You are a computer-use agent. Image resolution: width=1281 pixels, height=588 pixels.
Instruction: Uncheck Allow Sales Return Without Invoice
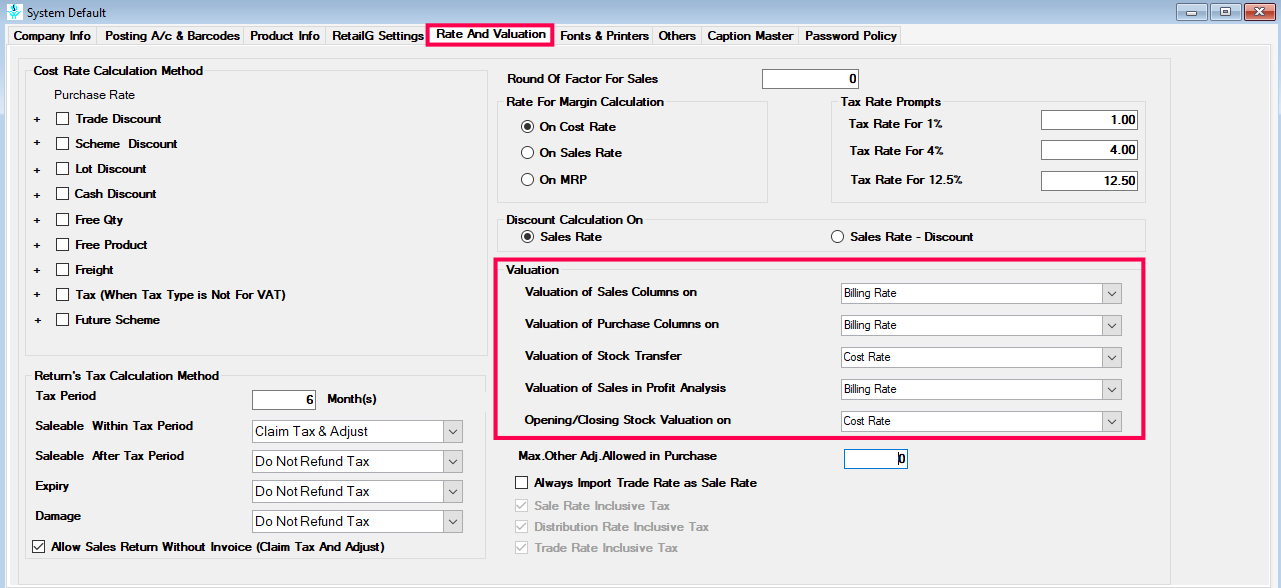[x=39, y=547]
